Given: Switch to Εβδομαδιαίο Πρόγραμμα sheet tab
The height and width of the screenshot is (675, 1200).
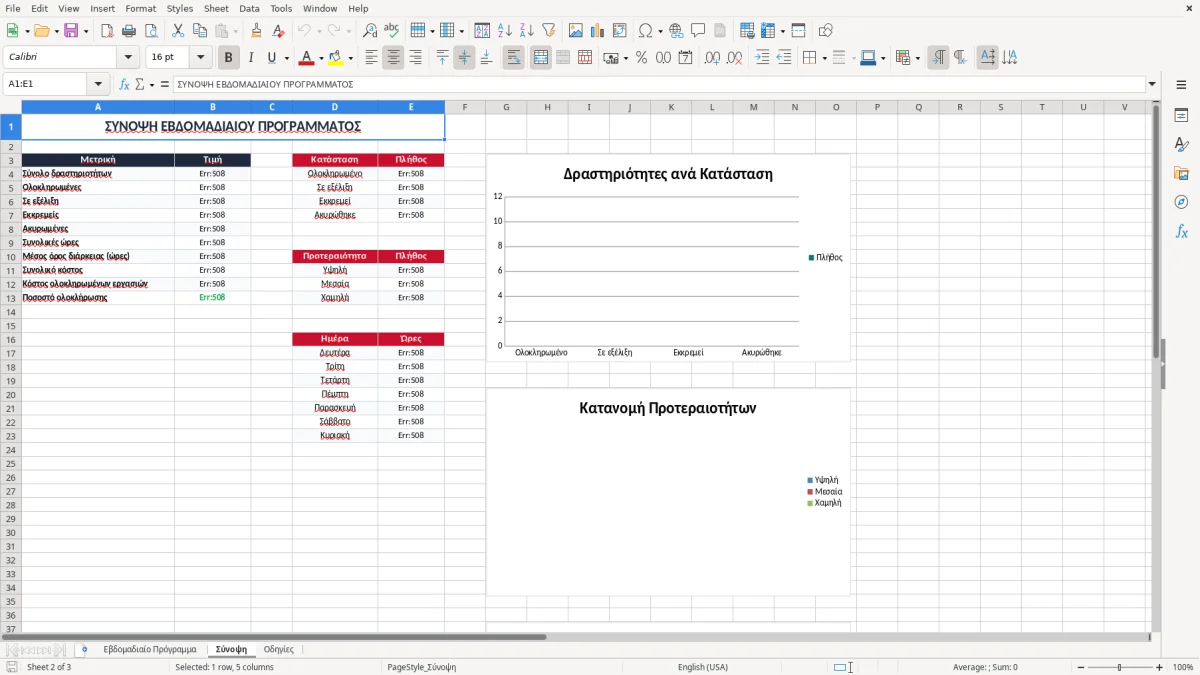Looking at the screenshot, I should 150,649.
